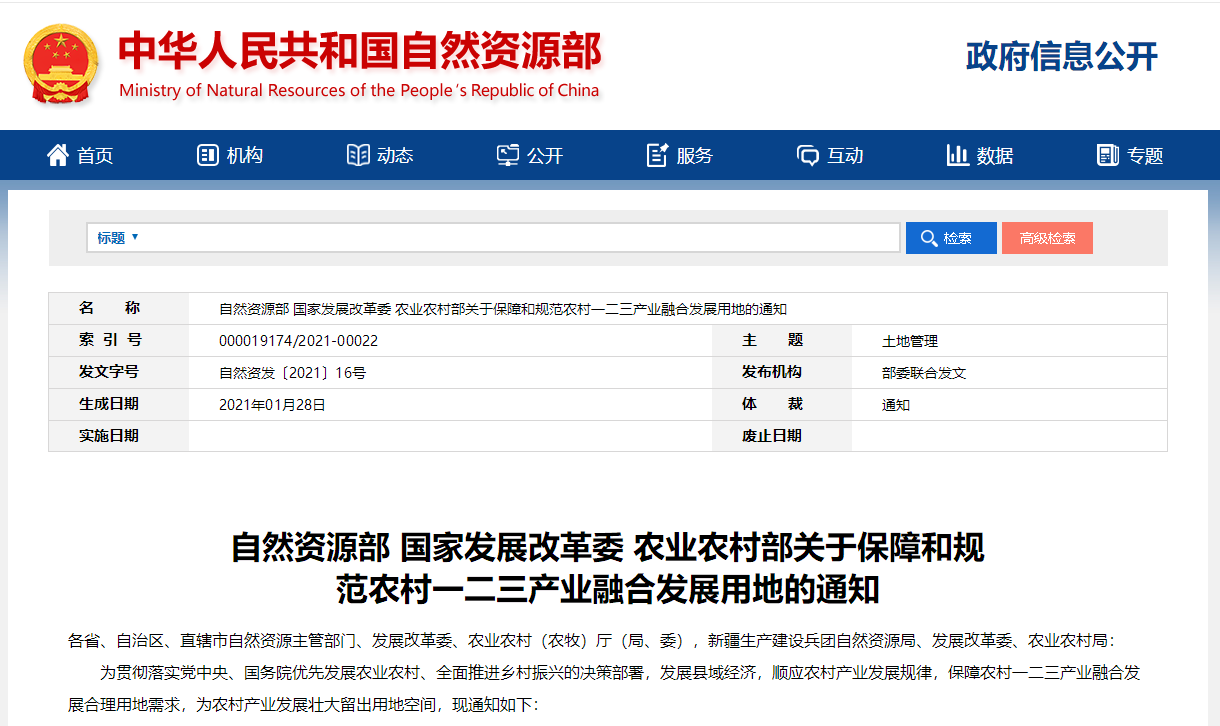The width and height of the screenshot is (1220, 726).
Task: Click the 政府信息公开 header text
Action: (x=1062, y=56)
